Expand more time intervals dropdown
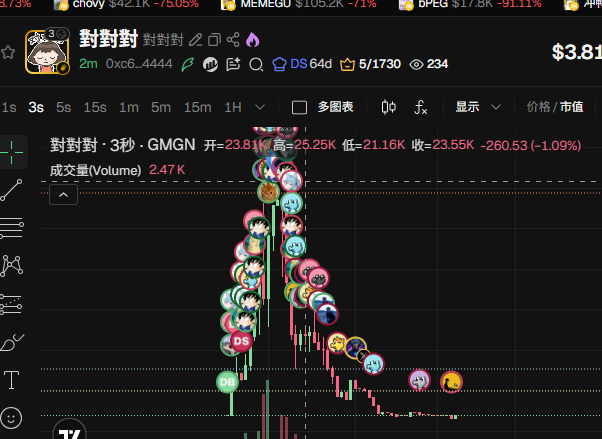 click(x=260, y=107)
